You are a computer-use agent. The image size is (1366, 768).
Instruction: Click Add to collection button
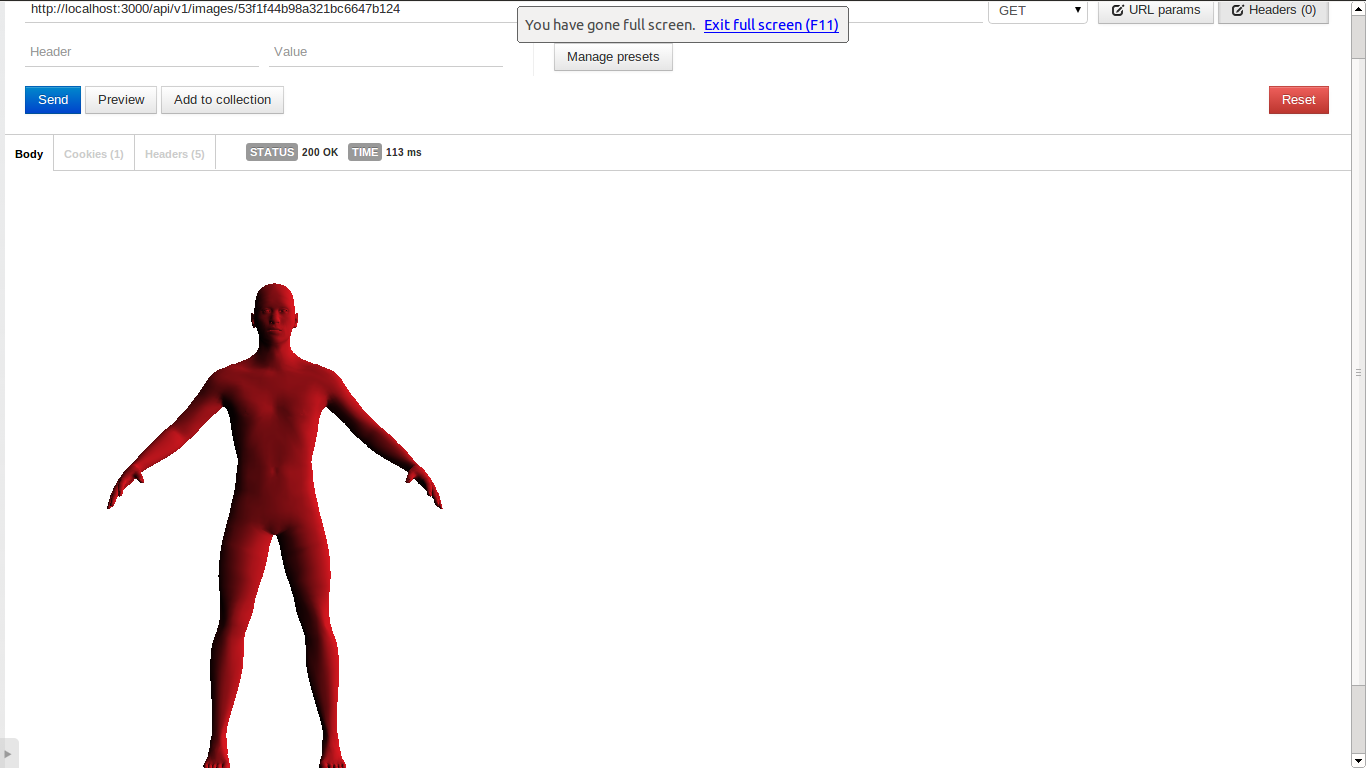[222, 100]
